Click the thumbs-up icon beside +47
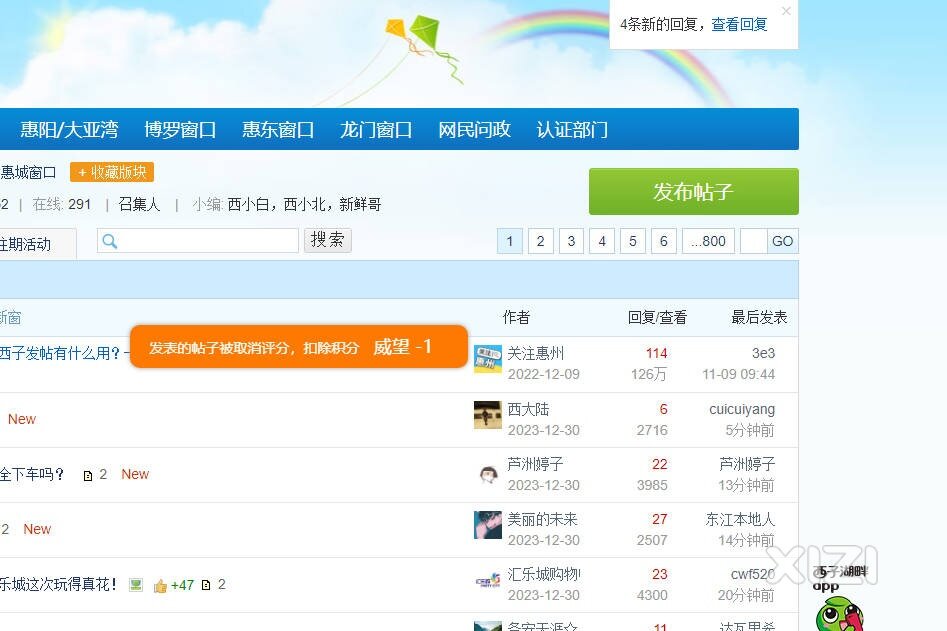 pos(160,585)
